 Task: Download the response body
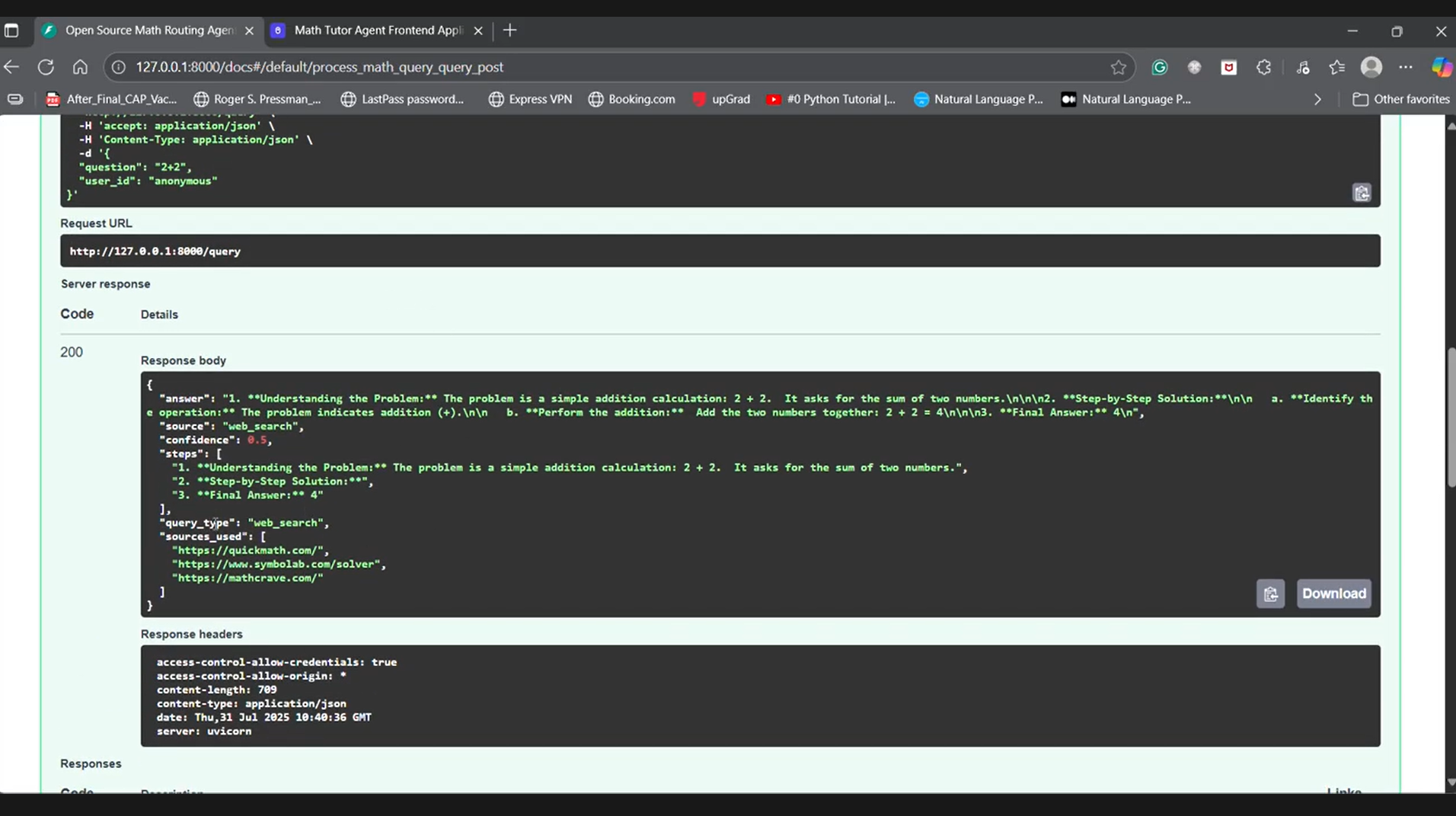pos(1334,594)
